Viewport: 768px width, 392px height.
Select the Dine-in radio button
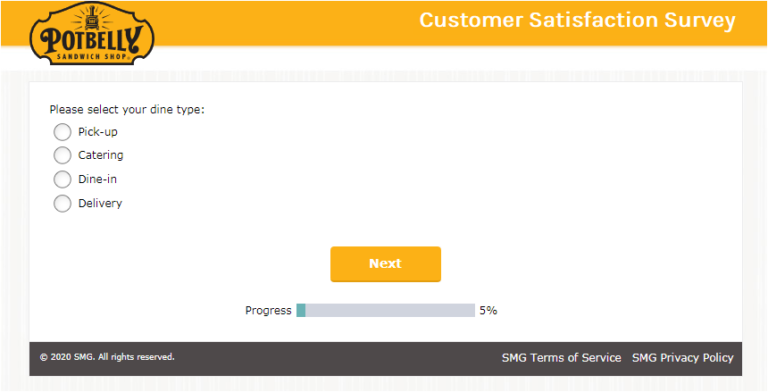(62, 179)
